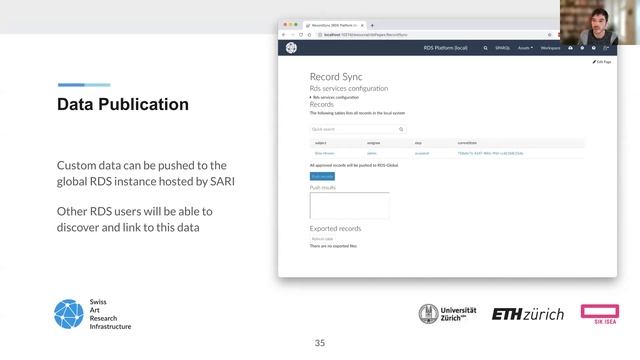The image size is (640, 360).
Task: Sort by the currentState column header
Action: point(467,143)
